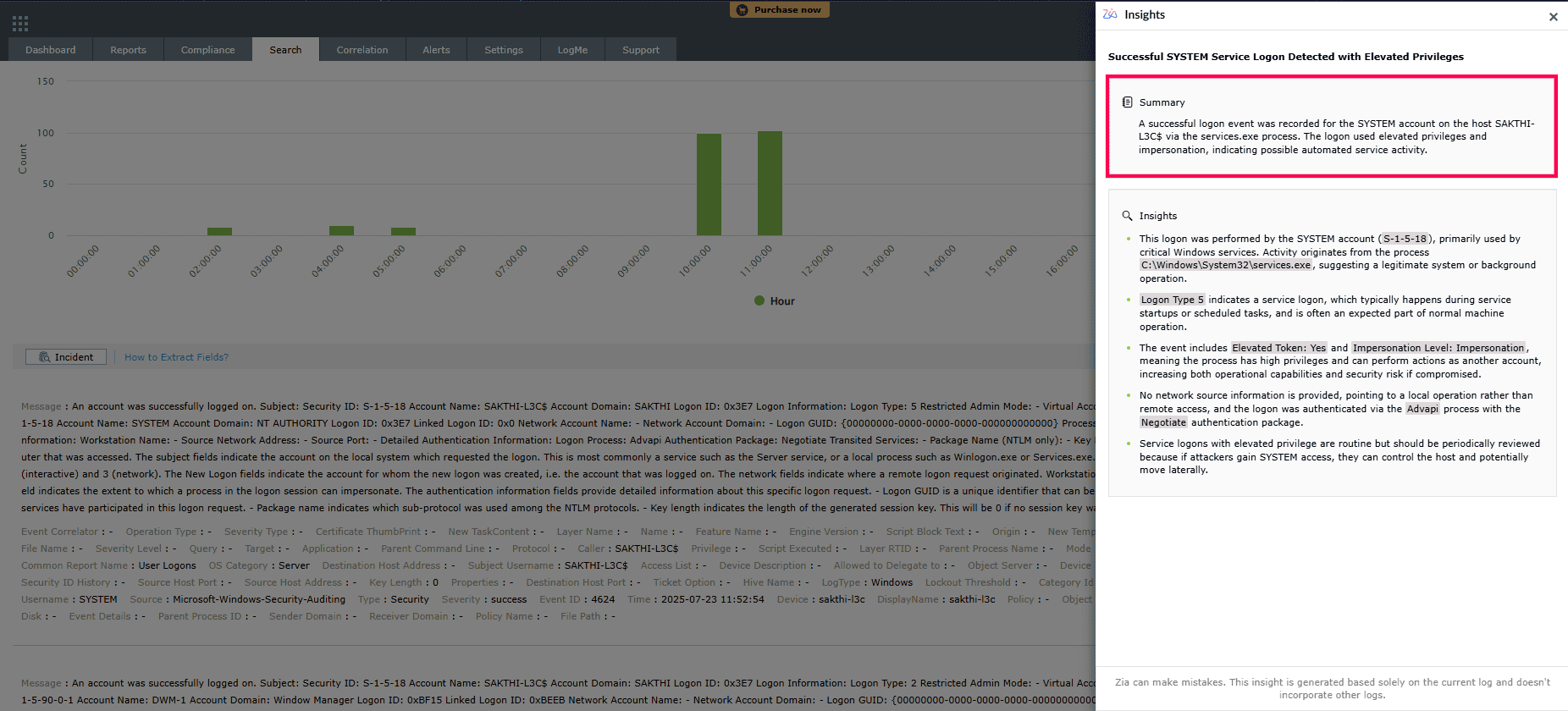Viewport: 1568px width, 711px height.
Task: Click the Caller value SAKTHI-L3C$
Action: 647,548
